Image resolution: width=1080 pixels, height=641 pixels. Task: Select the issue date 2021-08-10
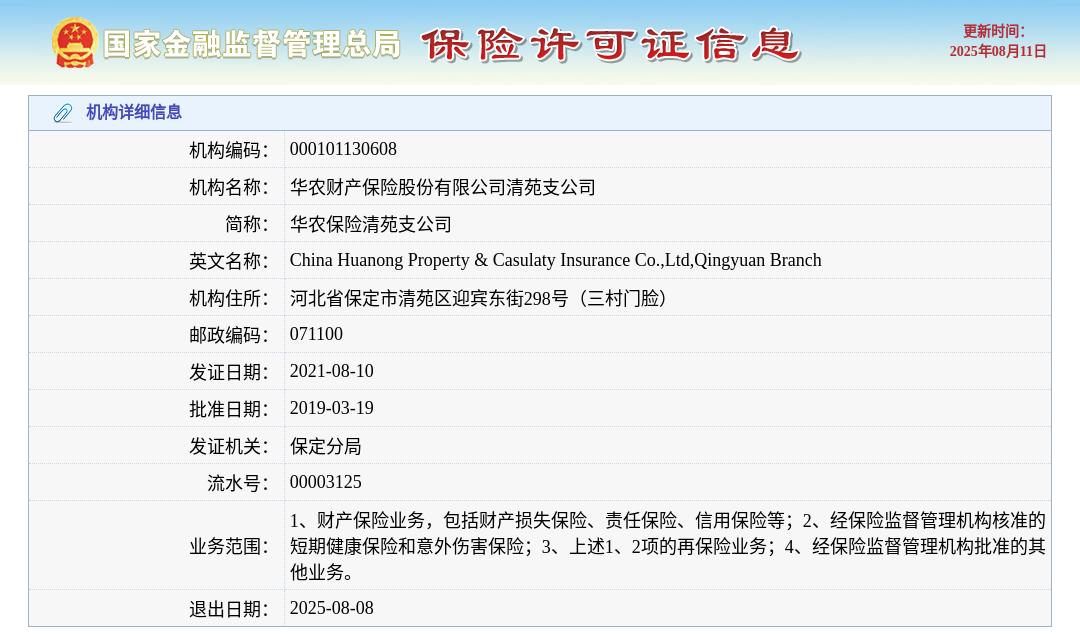pos(331,371)
